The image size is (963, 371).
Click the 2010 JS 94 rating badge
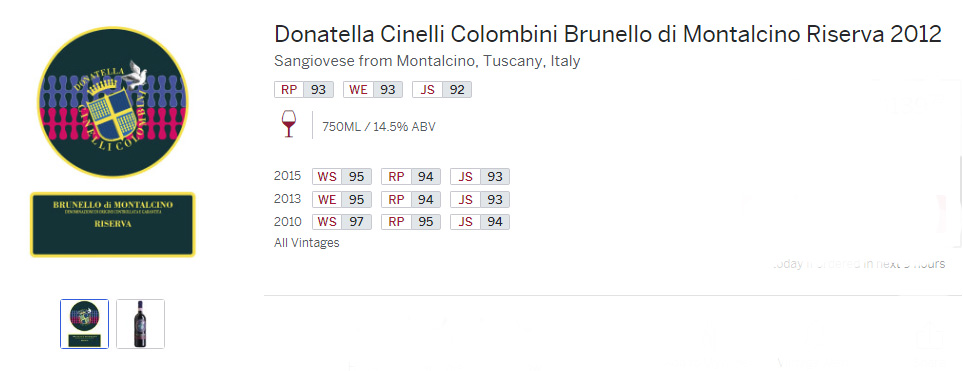click(480, 222)
